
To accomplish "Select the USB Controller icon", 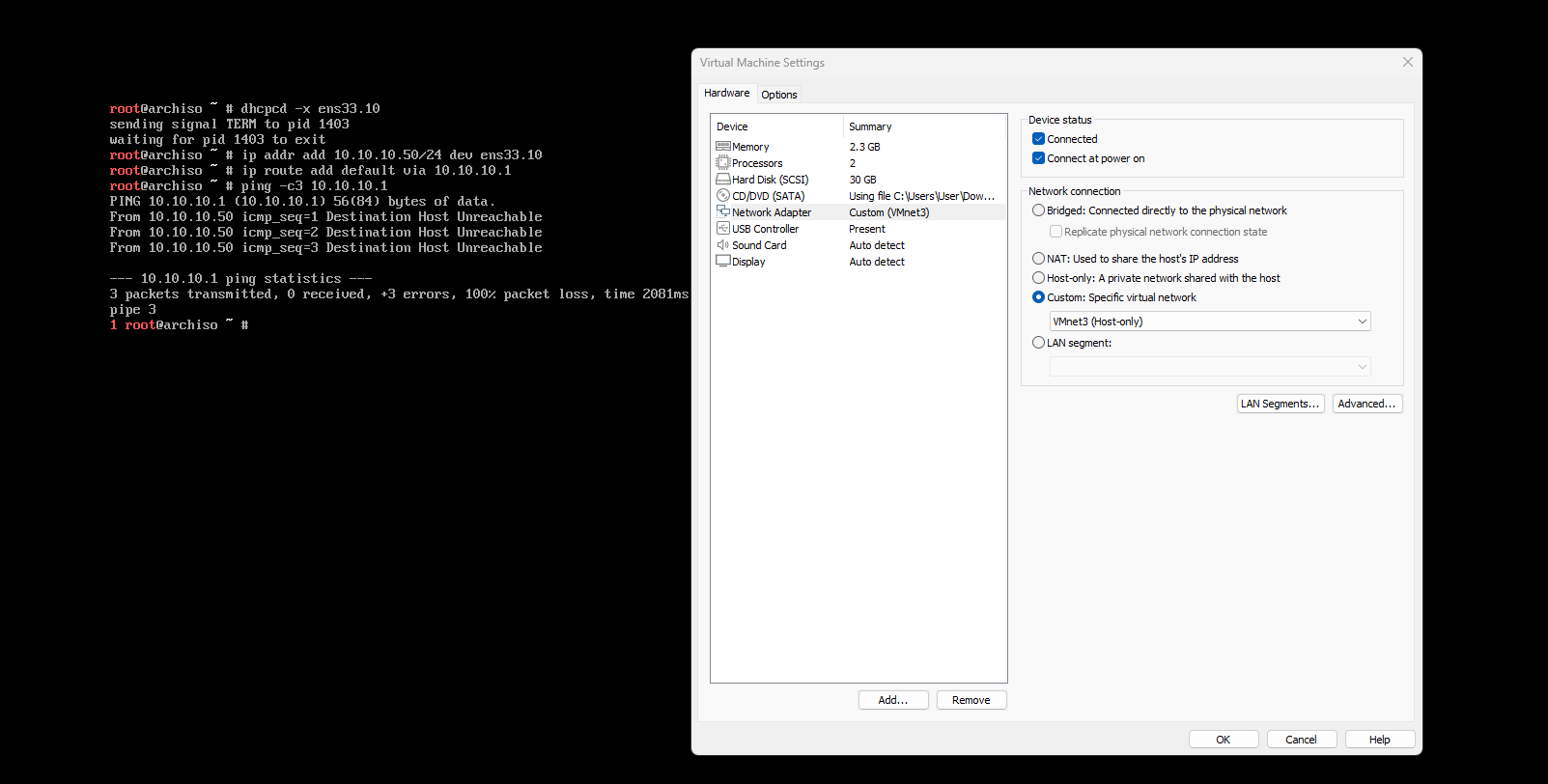I will (722, 229).
